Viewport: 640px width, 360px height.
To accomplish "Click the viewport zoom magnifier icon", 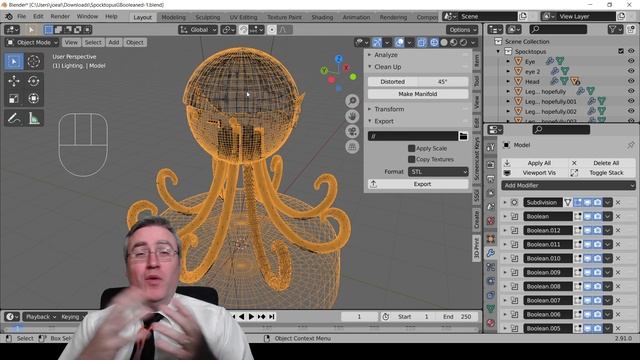I will click(352, 101).
